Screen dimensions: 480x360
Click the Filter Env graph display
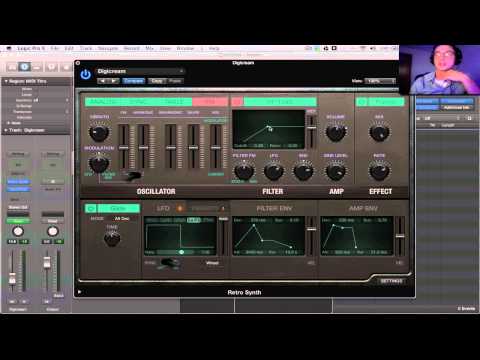pos(268,236)
